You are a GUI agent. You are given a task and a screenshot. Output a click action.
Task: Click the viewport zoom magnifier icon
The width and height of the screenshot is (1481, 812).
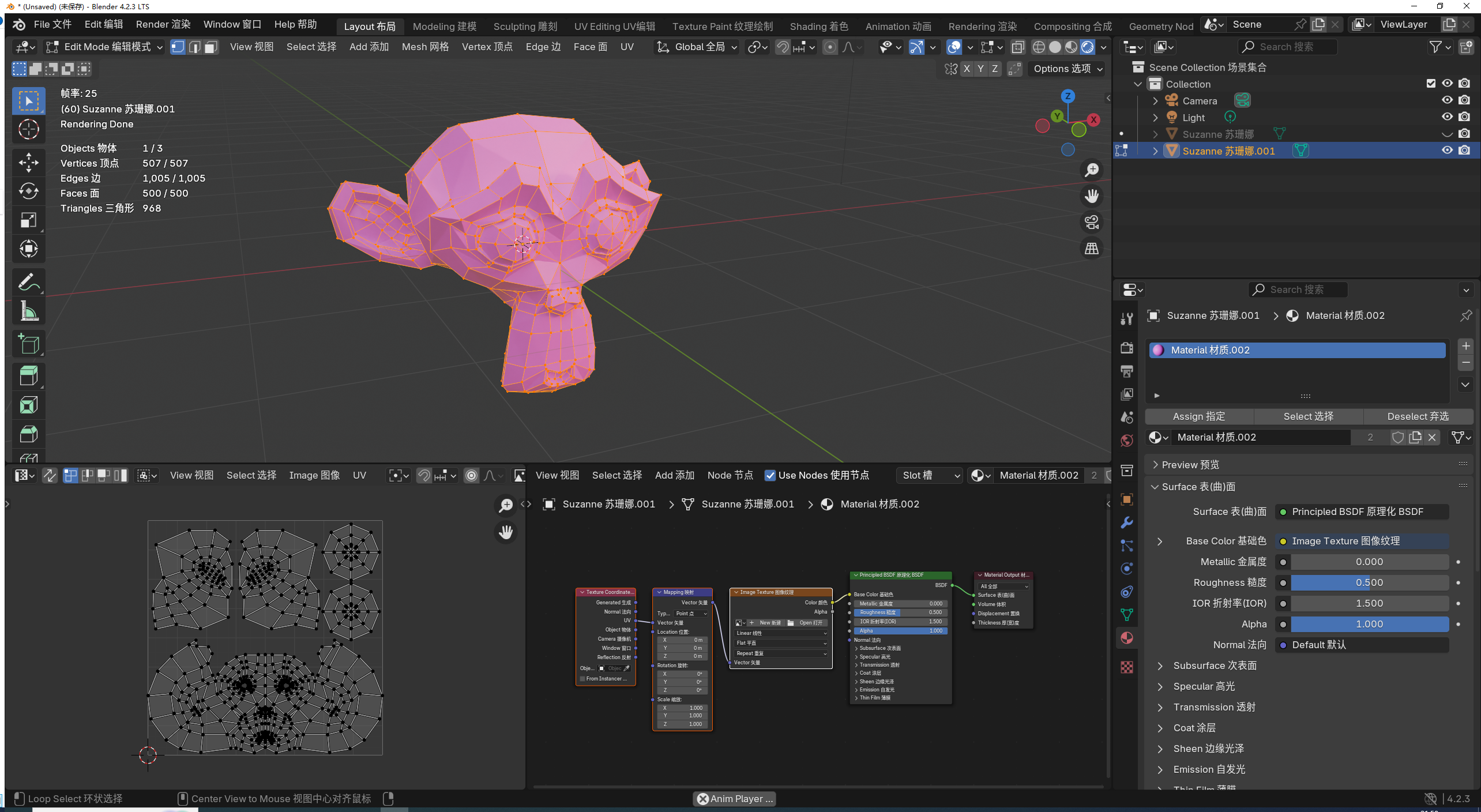point(1092,170)
